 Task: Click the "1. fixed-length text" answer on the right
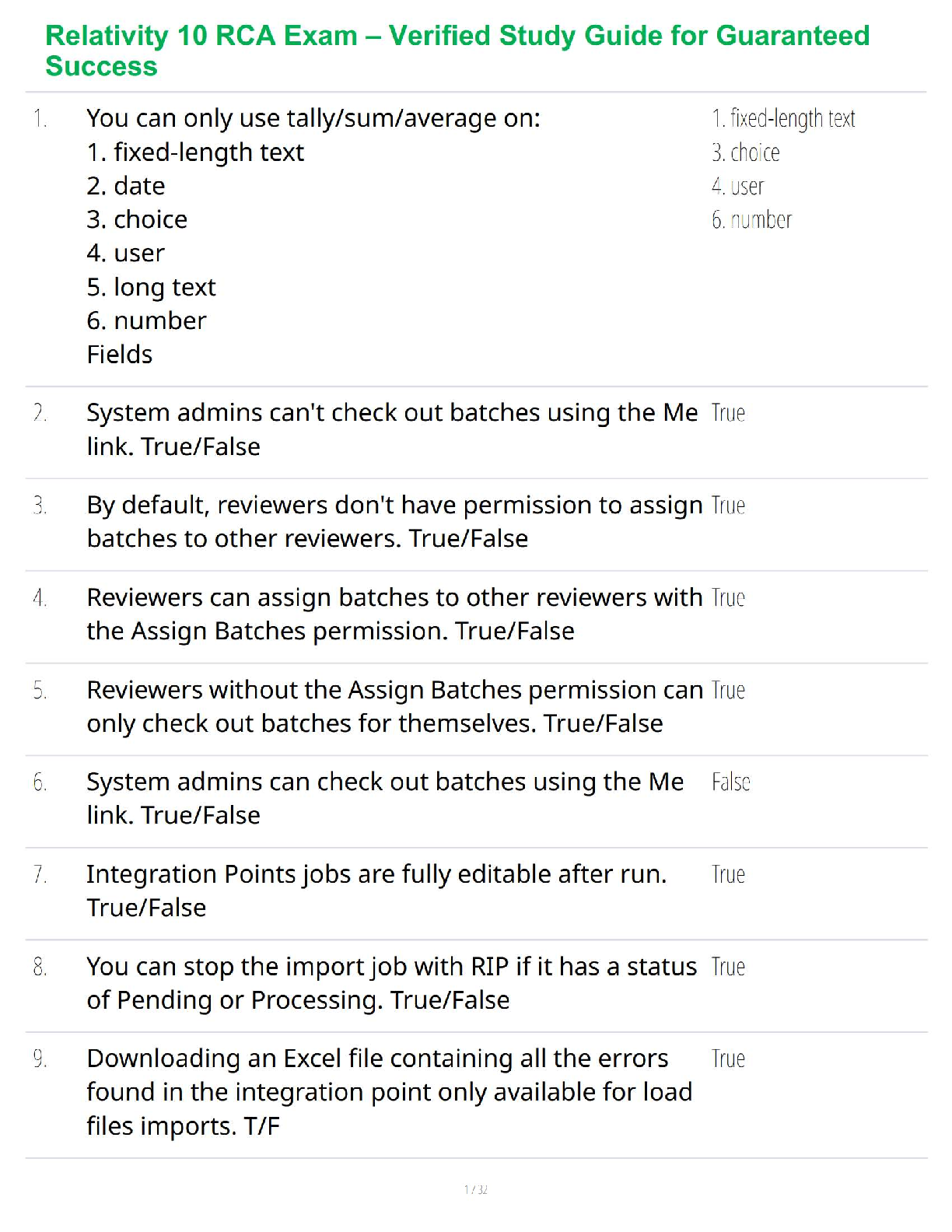(x=783, y=118)
